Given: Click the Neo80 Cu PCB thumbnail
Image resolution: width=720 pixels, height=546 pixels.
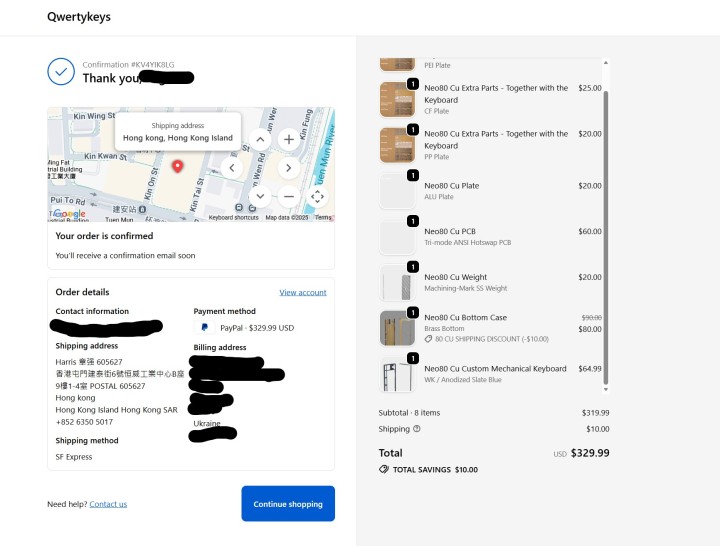Looking at the screenshot, I should 397,236.
